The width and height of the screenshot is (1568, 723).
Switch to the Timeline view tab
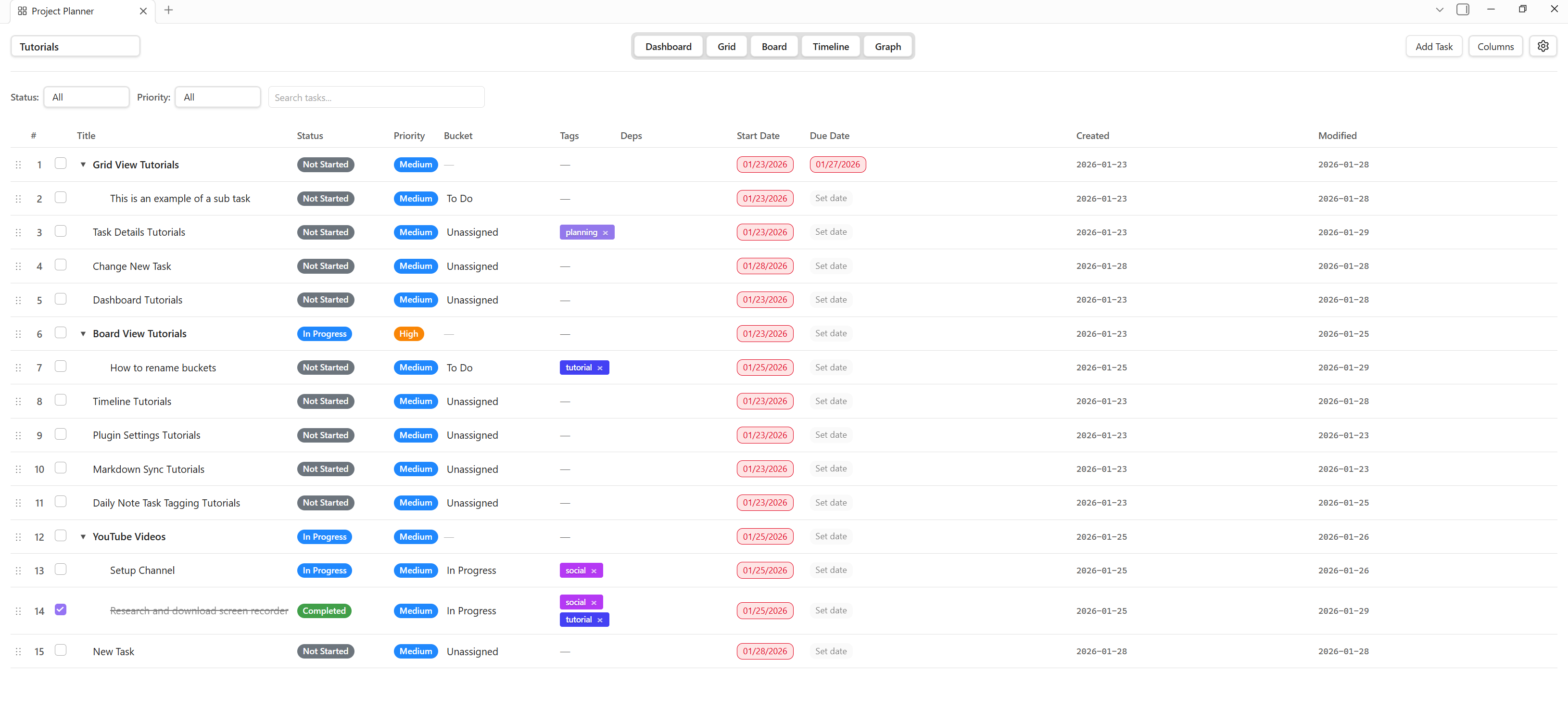(x=830, y=47)
